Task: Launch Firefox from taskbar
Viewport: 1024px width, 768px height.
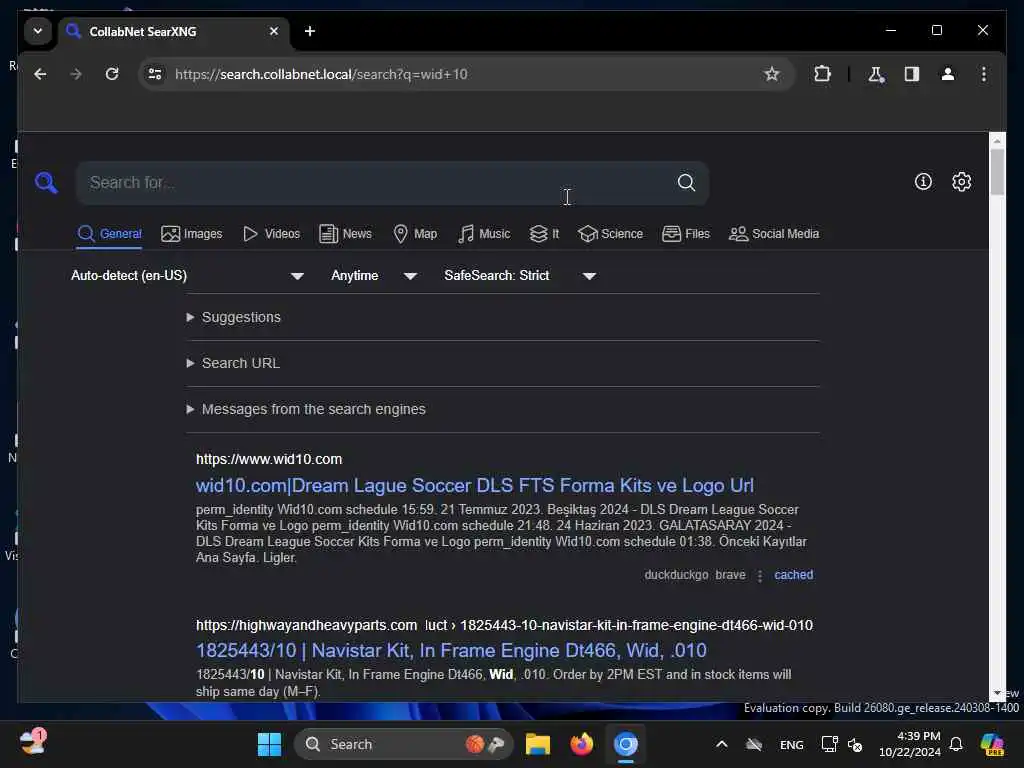Action: click(x=581, y=744)
